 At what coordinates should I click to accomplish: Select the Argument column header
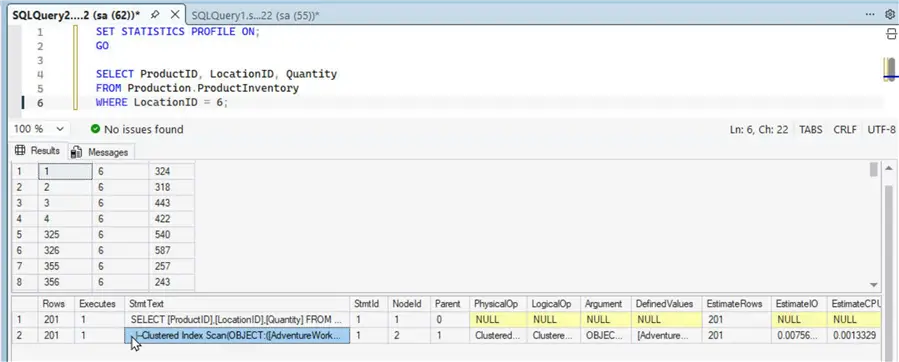click(x=606, y=303)
